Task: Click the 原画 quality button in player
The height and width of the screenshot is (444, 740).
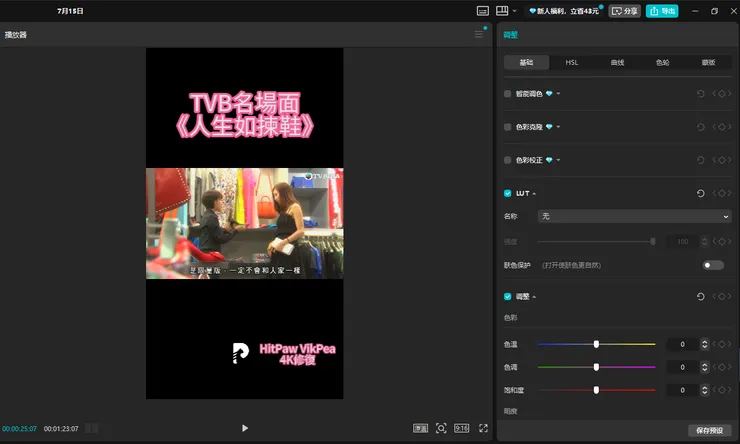Action: pos(420,428)
